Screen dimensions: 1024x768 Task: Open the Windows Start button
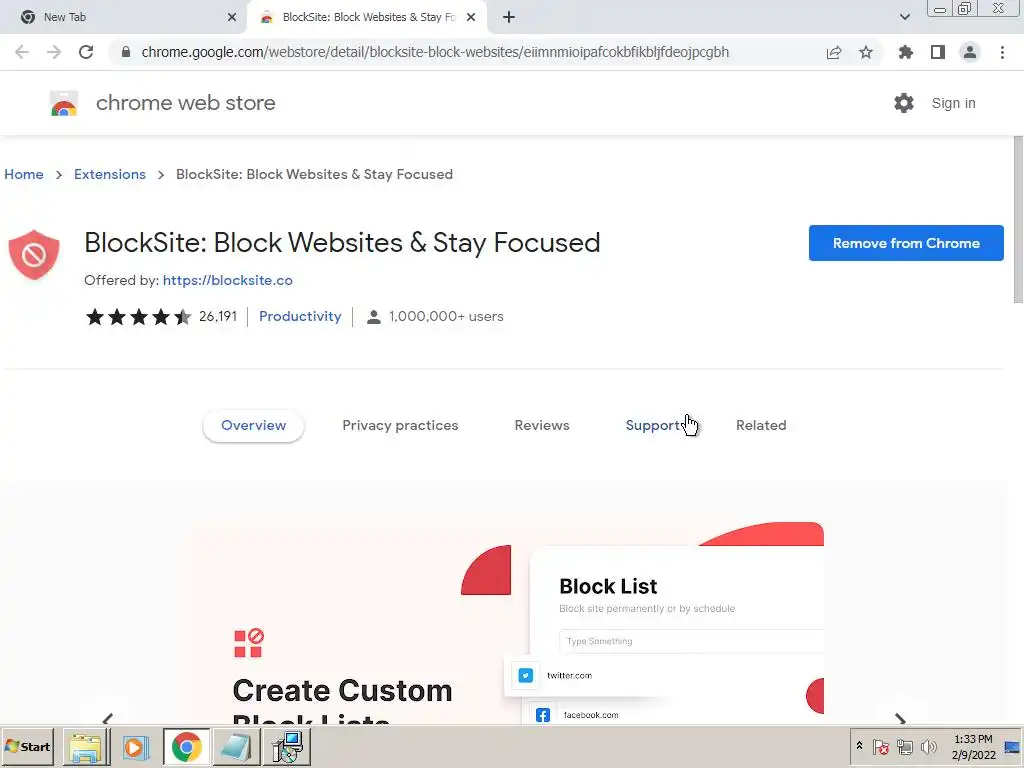click(x=27, y=746)
